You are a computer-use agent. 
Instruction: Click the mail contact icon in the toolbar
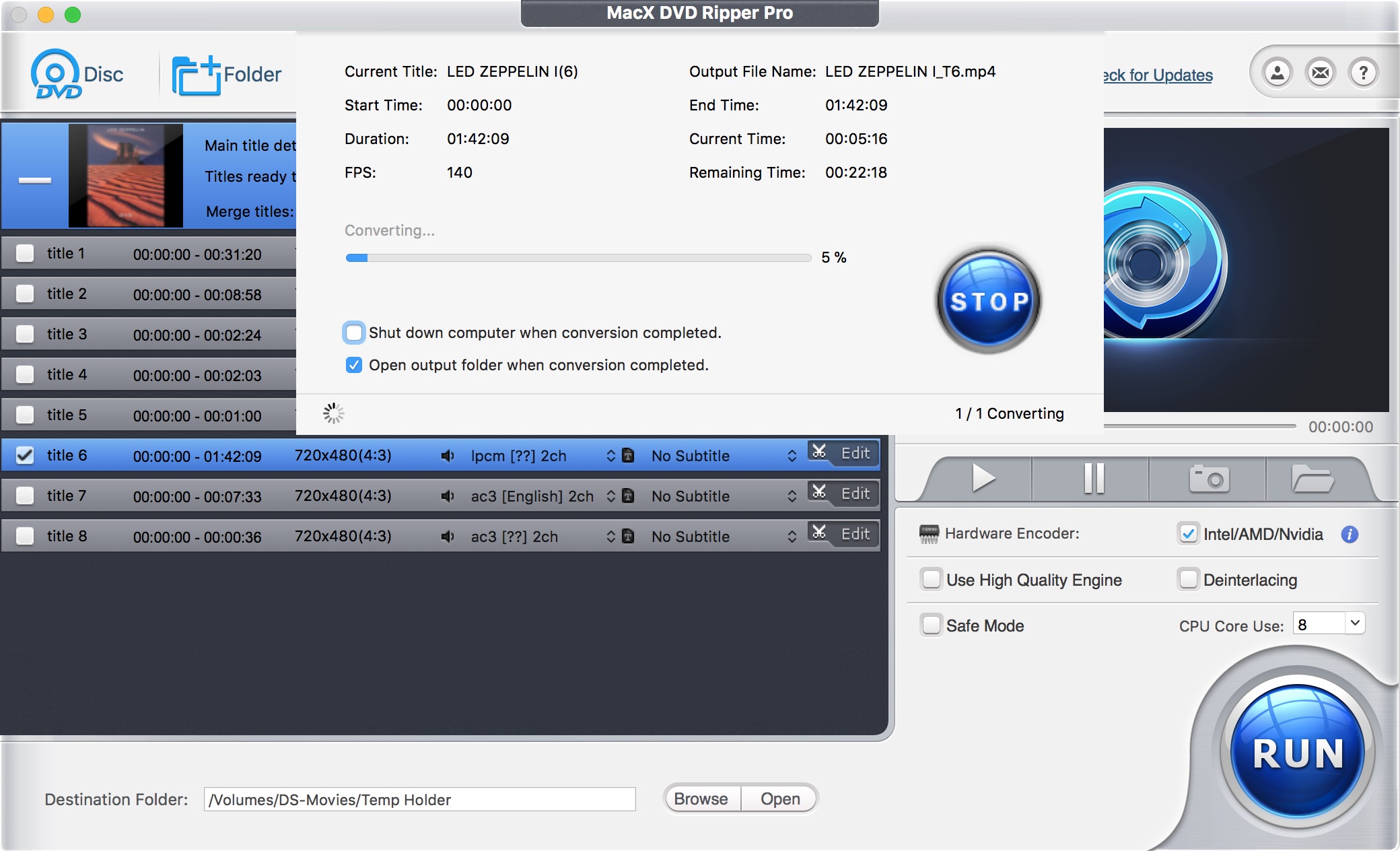point(1320,74)
